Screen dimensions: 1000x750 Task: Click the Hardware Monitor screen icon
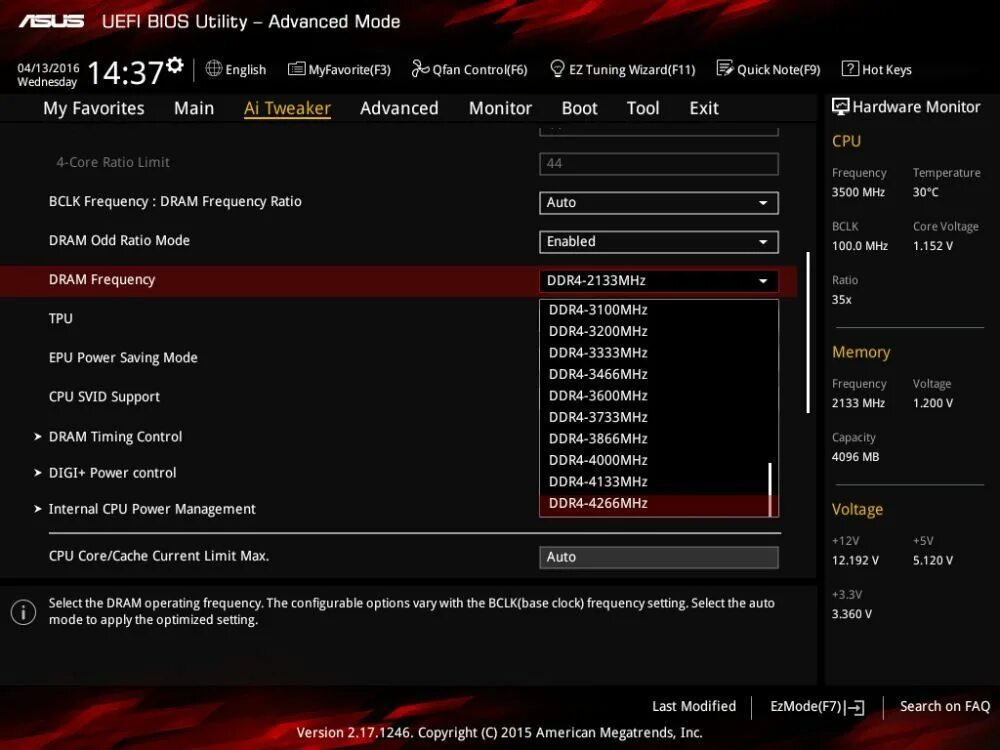[x=841, y=107]
